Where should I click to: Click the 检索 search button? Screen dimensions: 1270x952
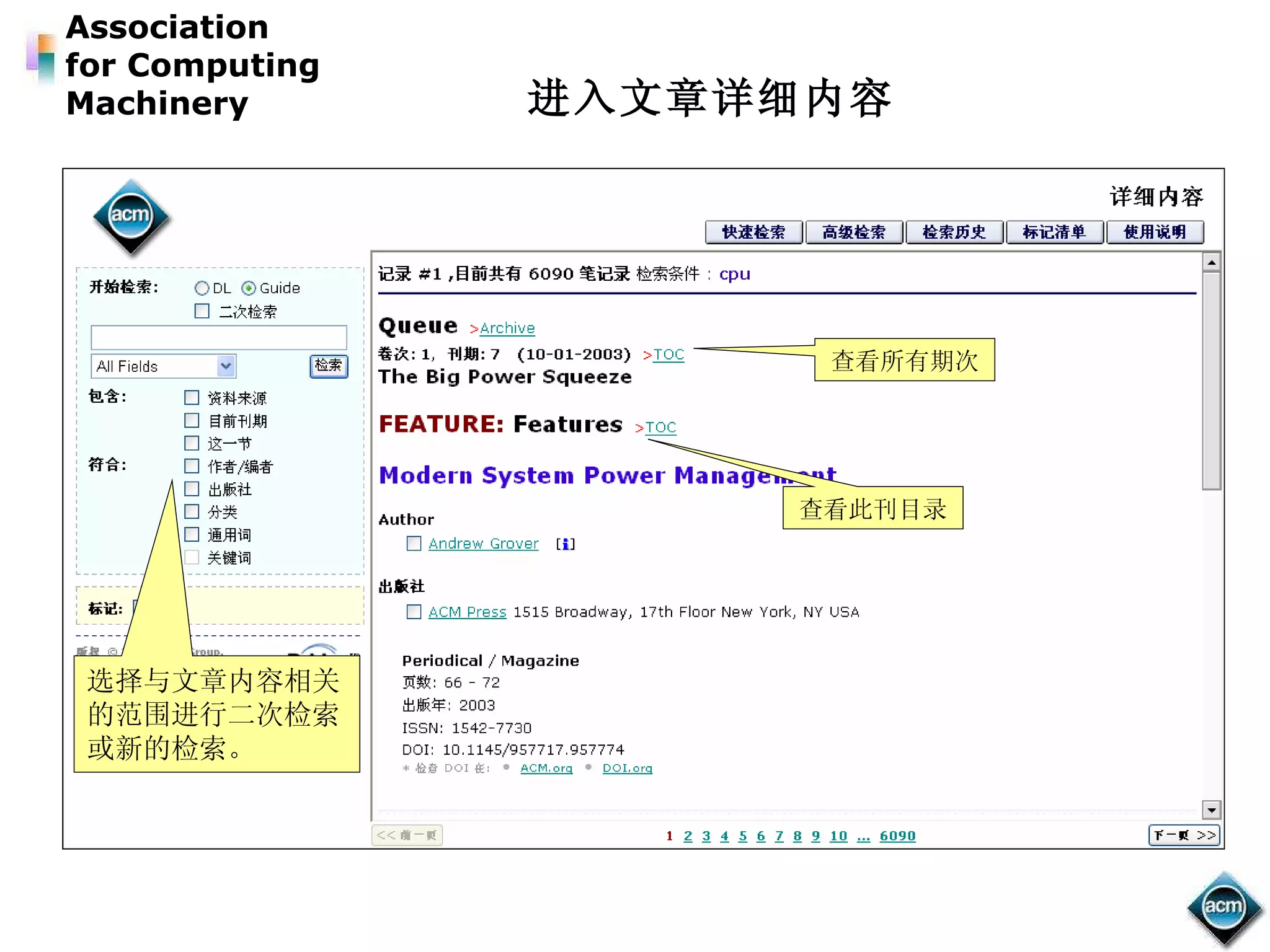pos(329,366)
